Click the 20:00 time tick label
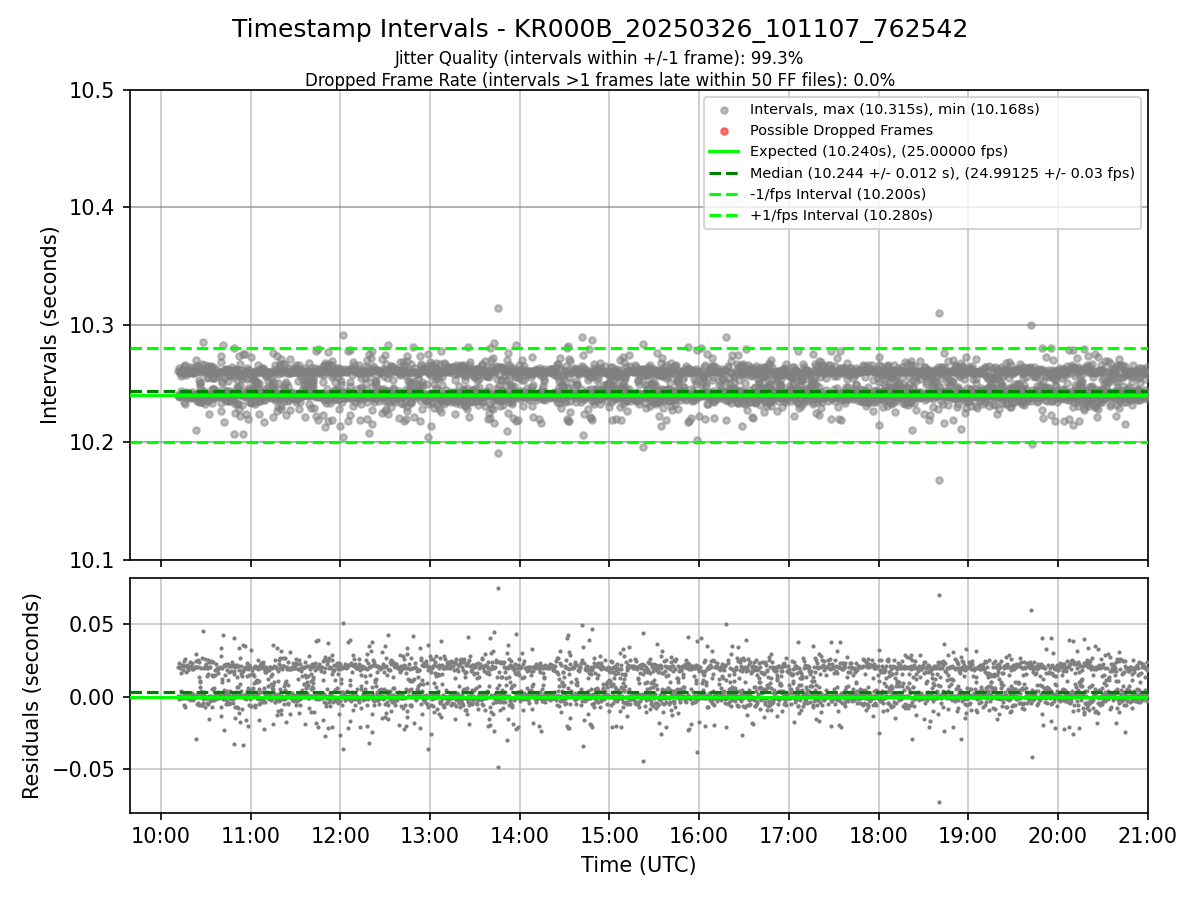 point(1058,834)
